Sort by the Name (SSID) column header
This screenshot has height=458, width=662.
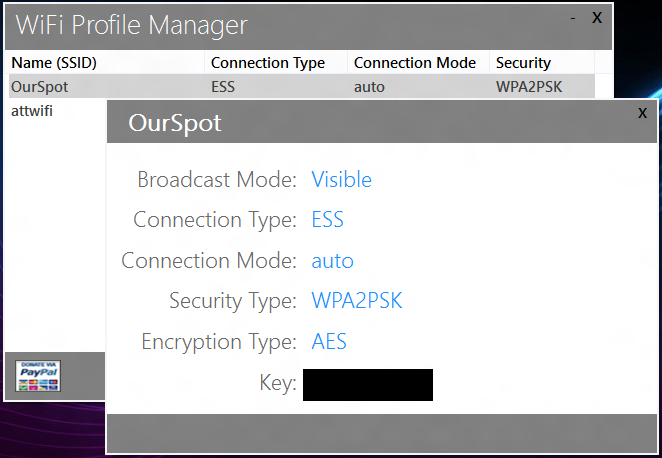point(54,63)
